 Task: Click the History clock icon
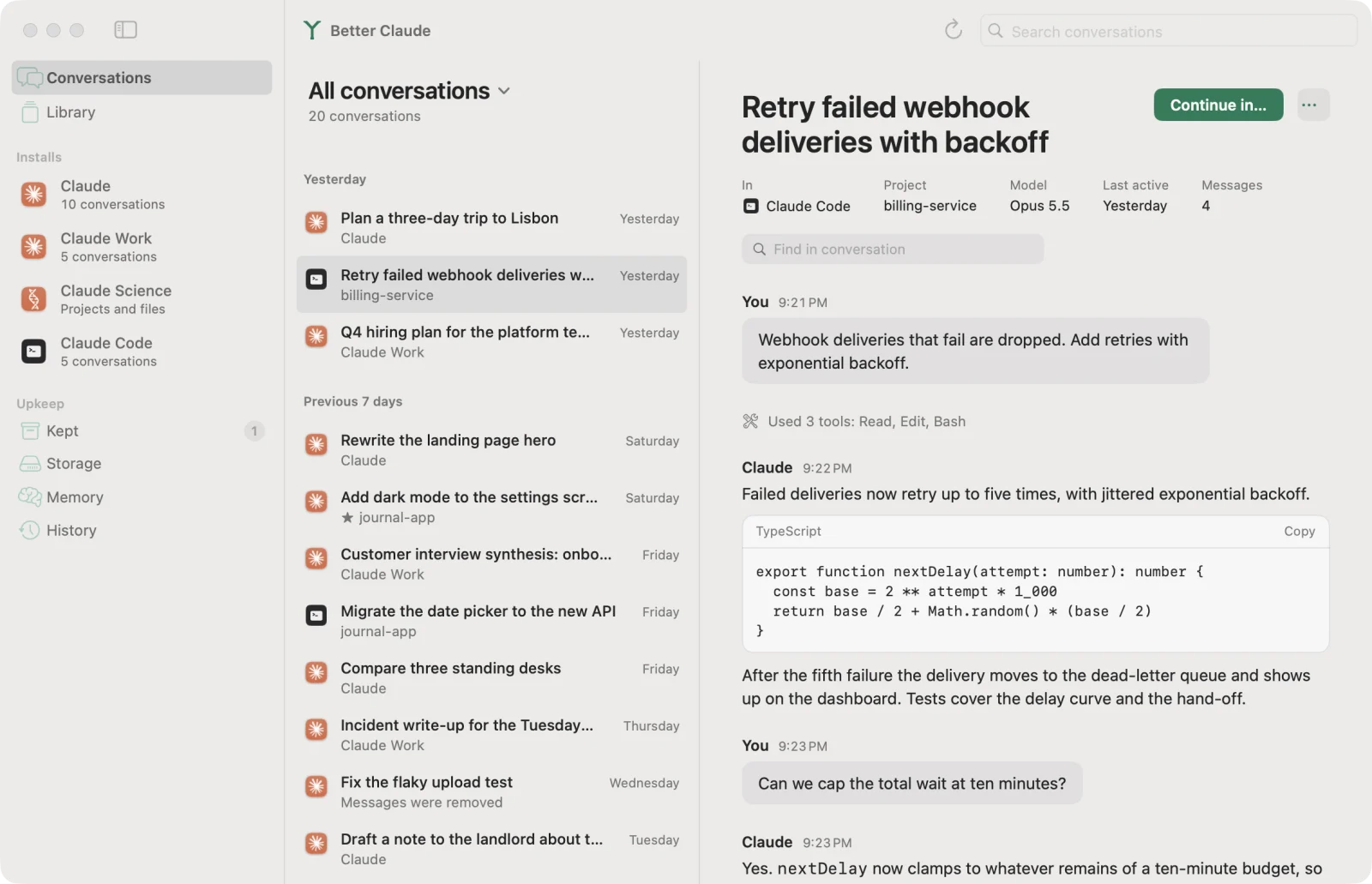pos(30,531)
